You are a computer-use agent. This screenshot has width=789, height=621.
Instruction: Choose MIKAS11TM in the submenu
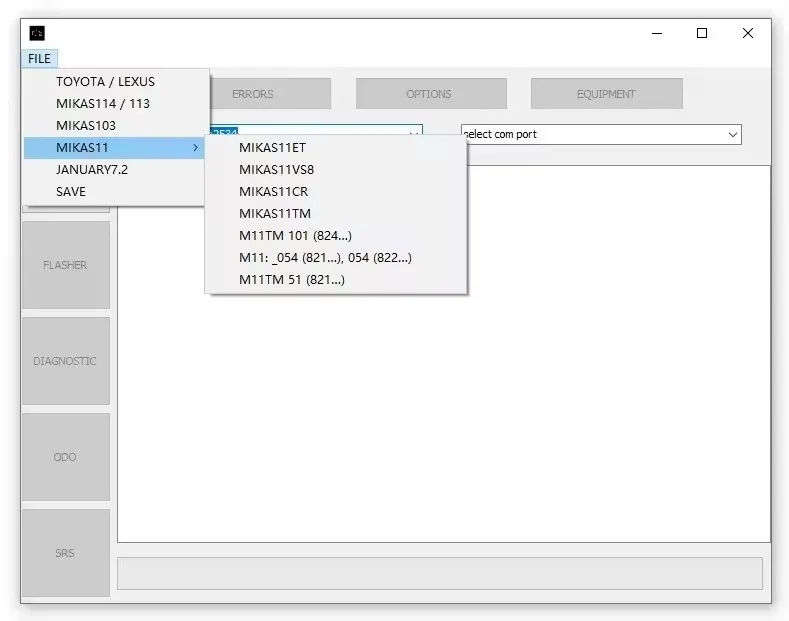336,214
